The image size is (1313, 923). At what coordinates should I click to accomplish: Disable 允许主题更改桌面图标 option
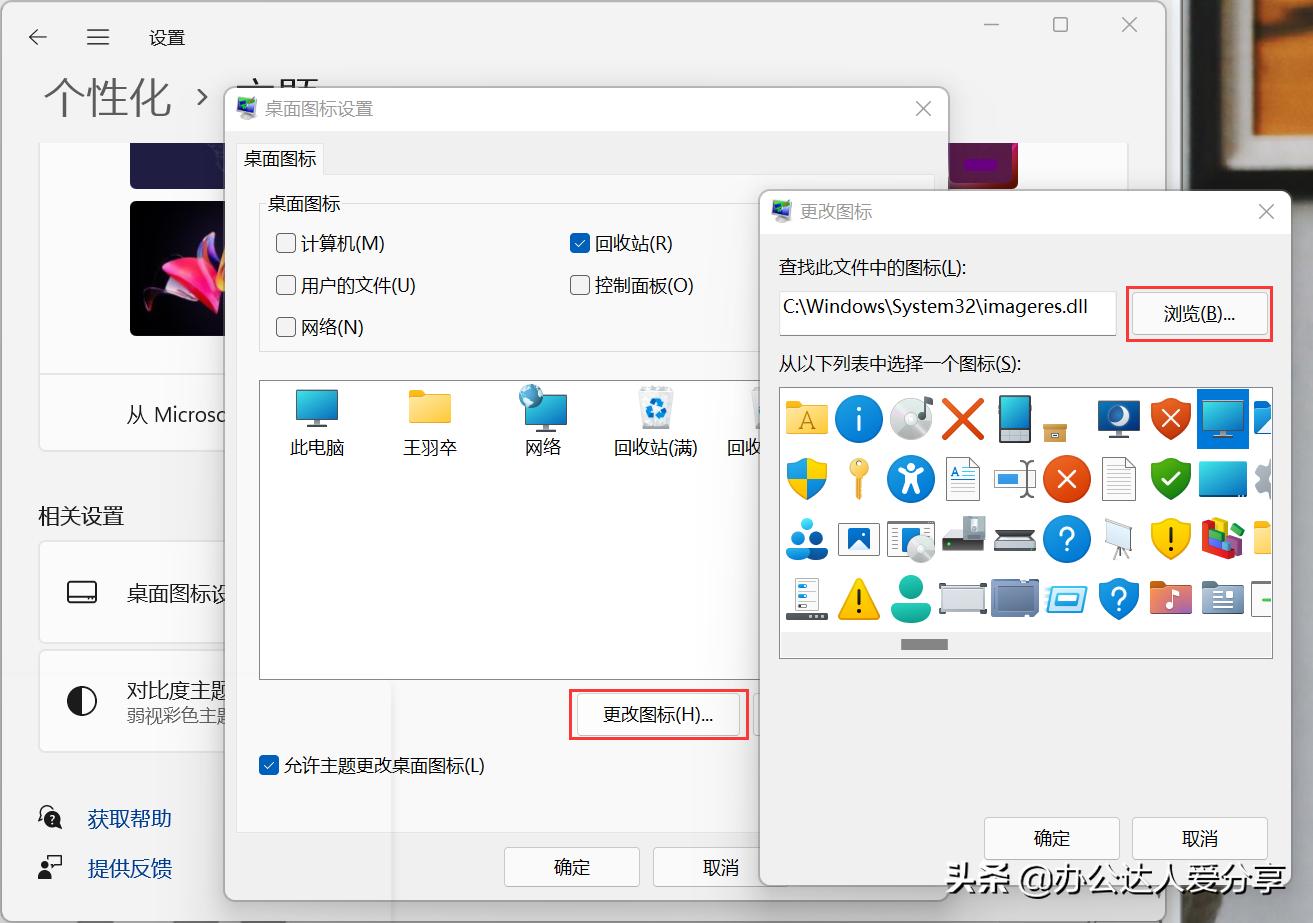pyautogui.click(x=268, y=765)
